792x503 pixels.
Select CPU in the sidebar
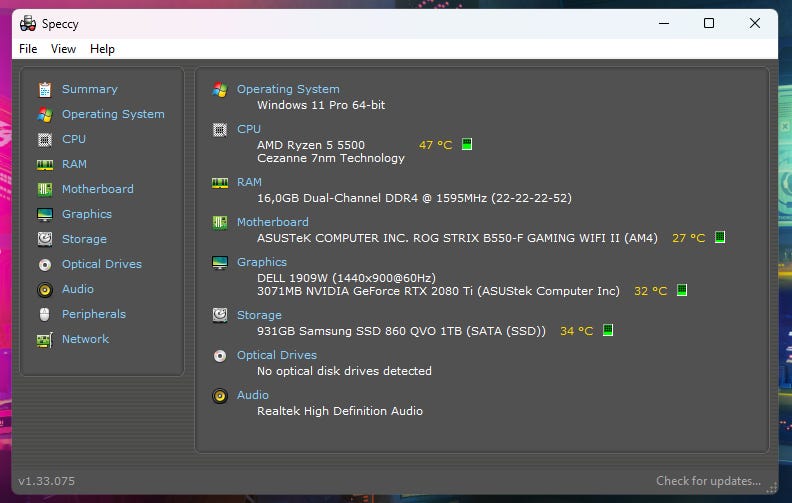pyautogui.click(x=74, y=139)
